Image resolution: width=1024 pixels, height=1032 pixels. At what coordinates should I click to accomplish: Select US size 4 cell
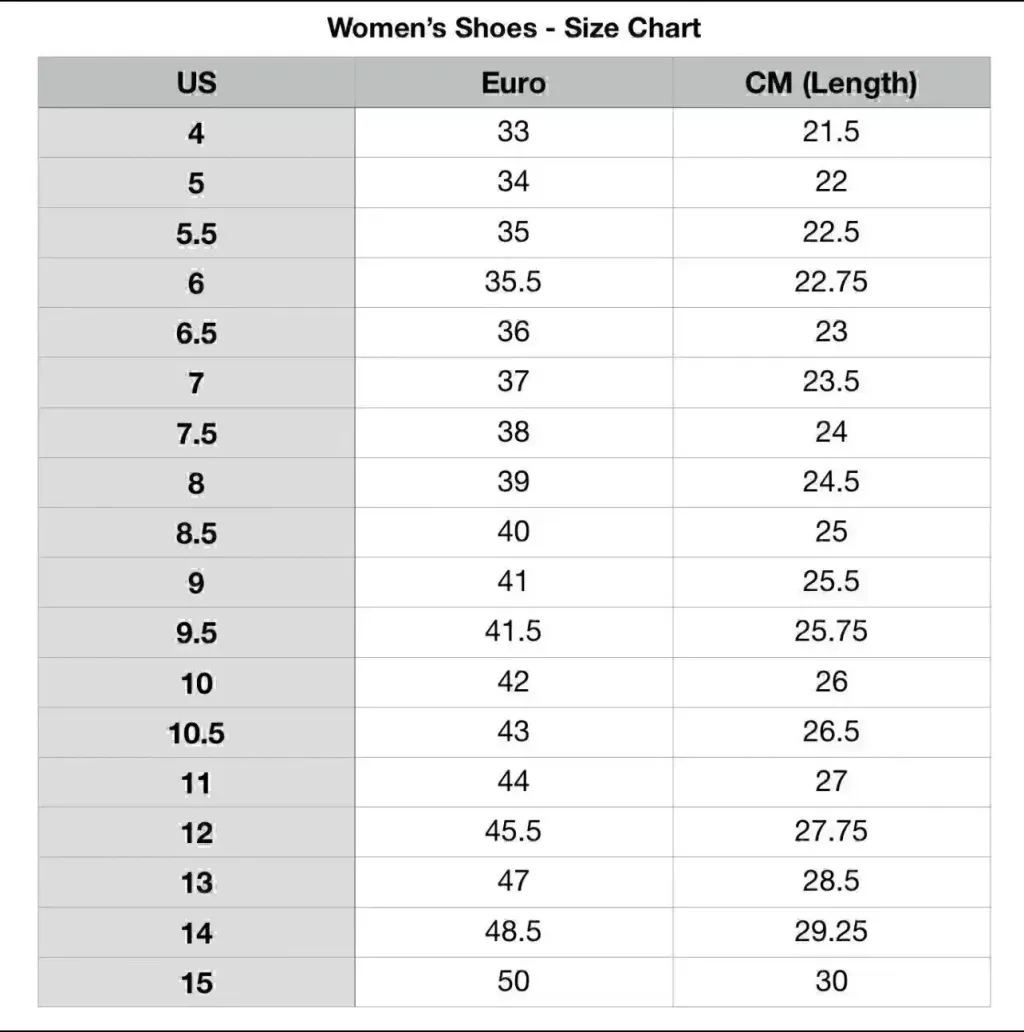pos(196,133)
